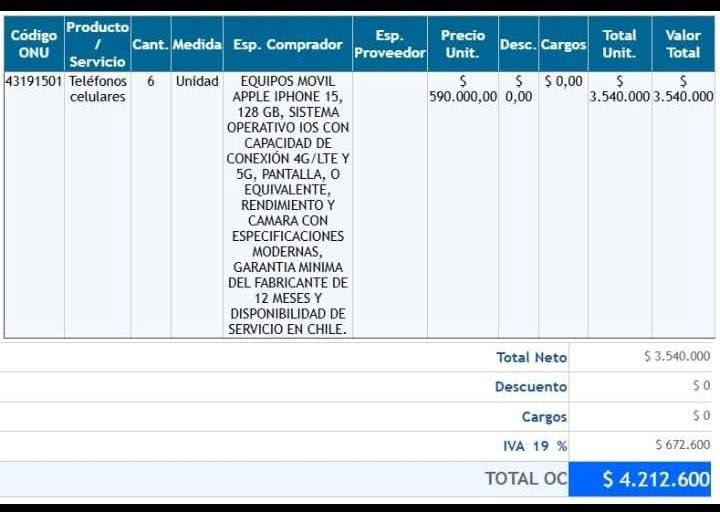Select the Valor Total column header

coord(683,44)
